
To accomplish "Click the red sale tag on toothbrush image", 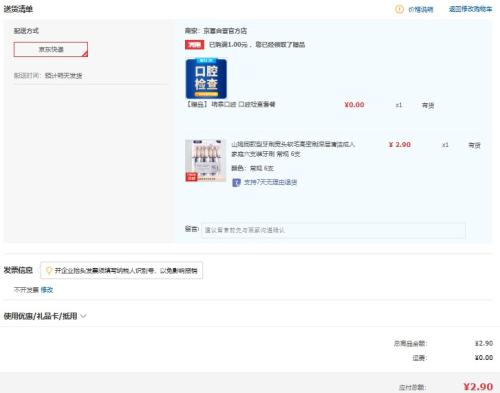I will (x=191, y=177).
